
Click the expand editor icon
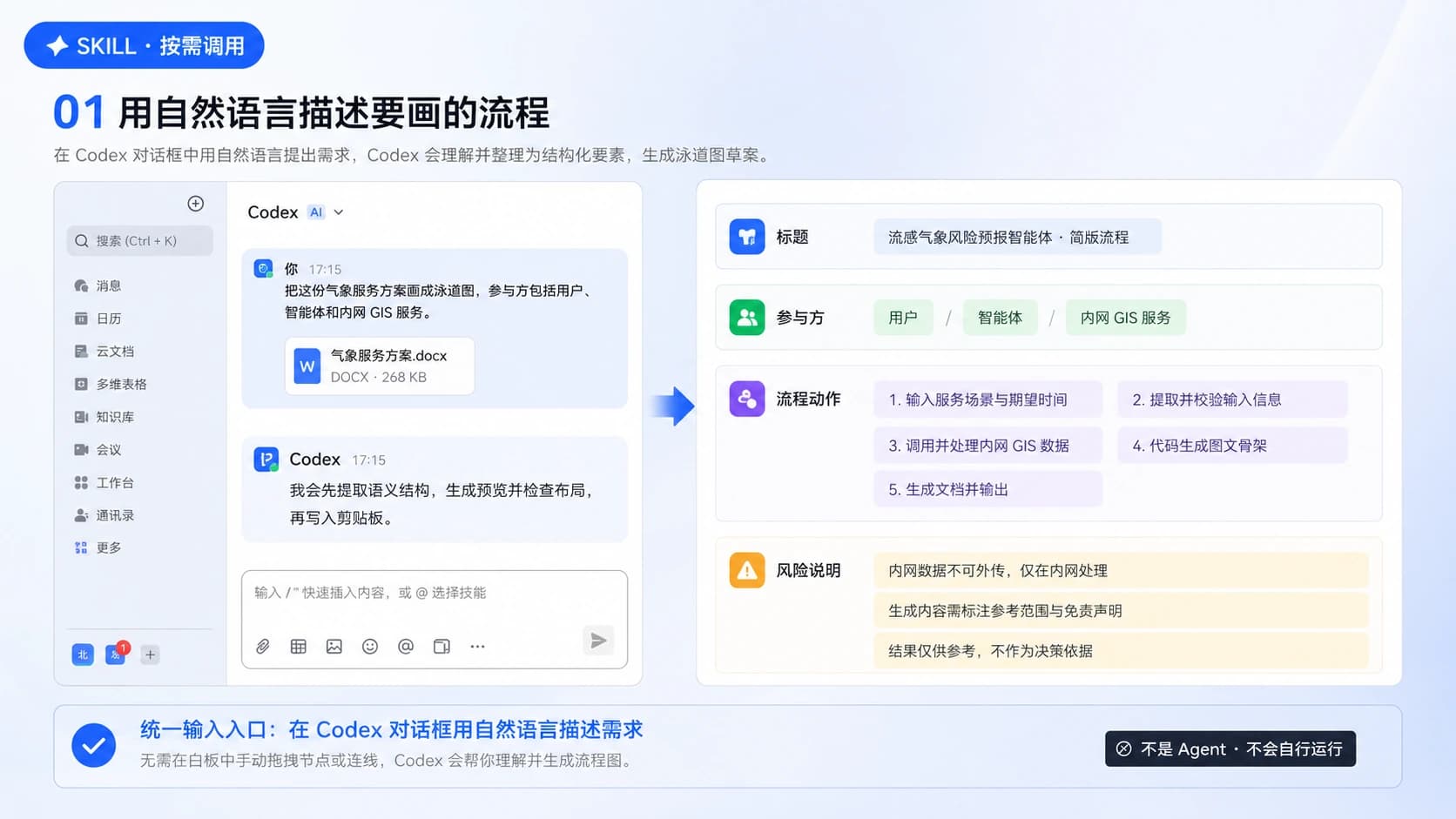point(442,646)
